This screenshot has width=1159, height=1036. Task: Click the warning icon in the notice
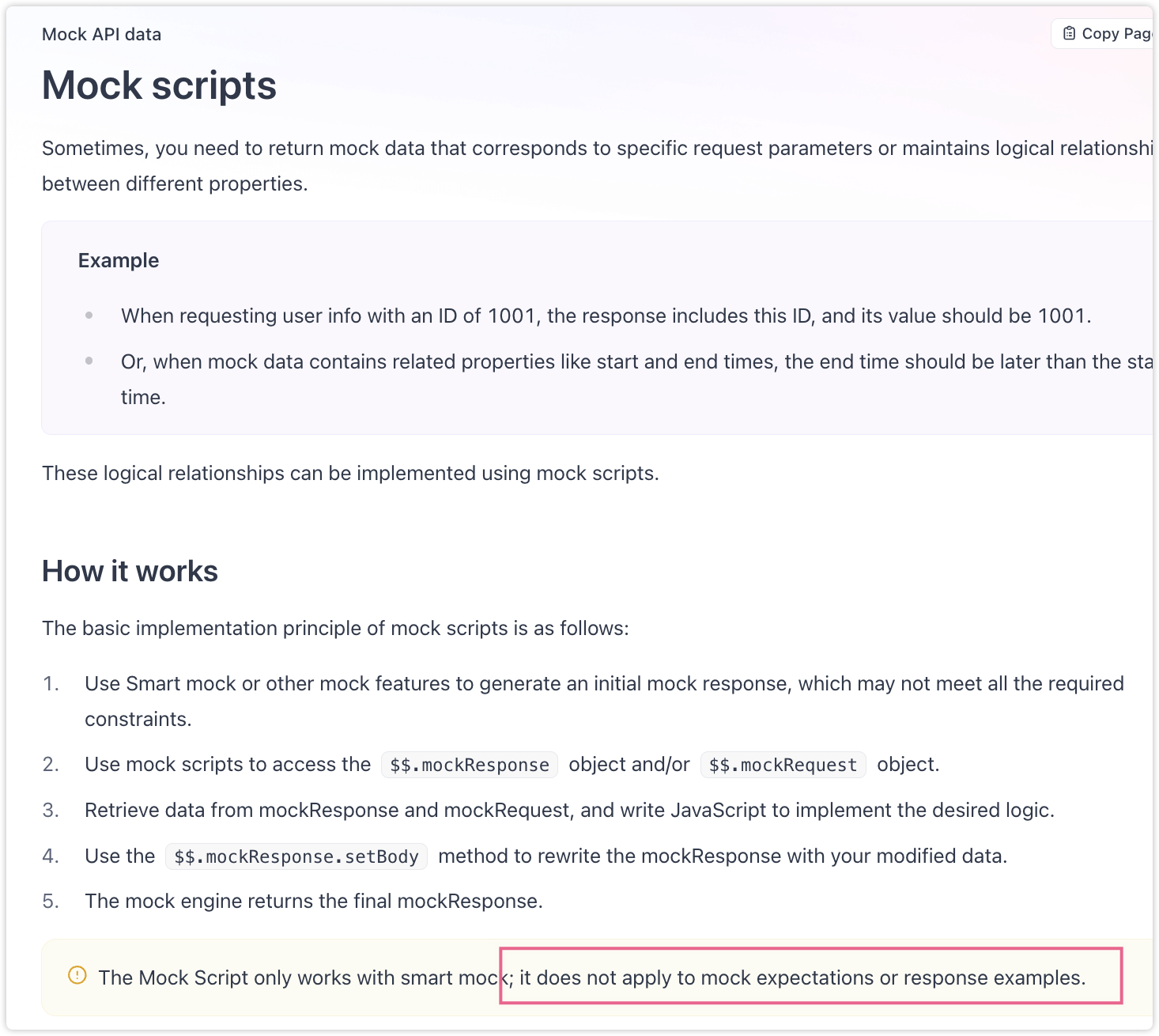tap(77, 975)
